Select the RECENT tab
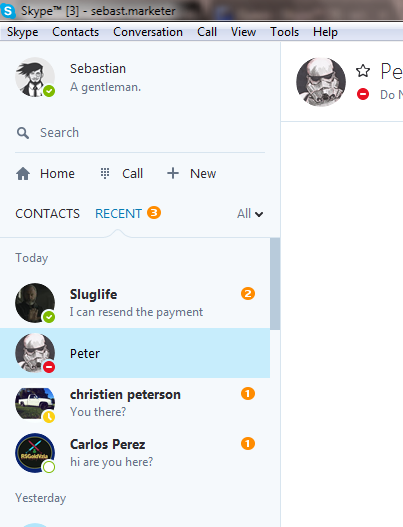Screen dimensions: 403x527 coord(118,214)
